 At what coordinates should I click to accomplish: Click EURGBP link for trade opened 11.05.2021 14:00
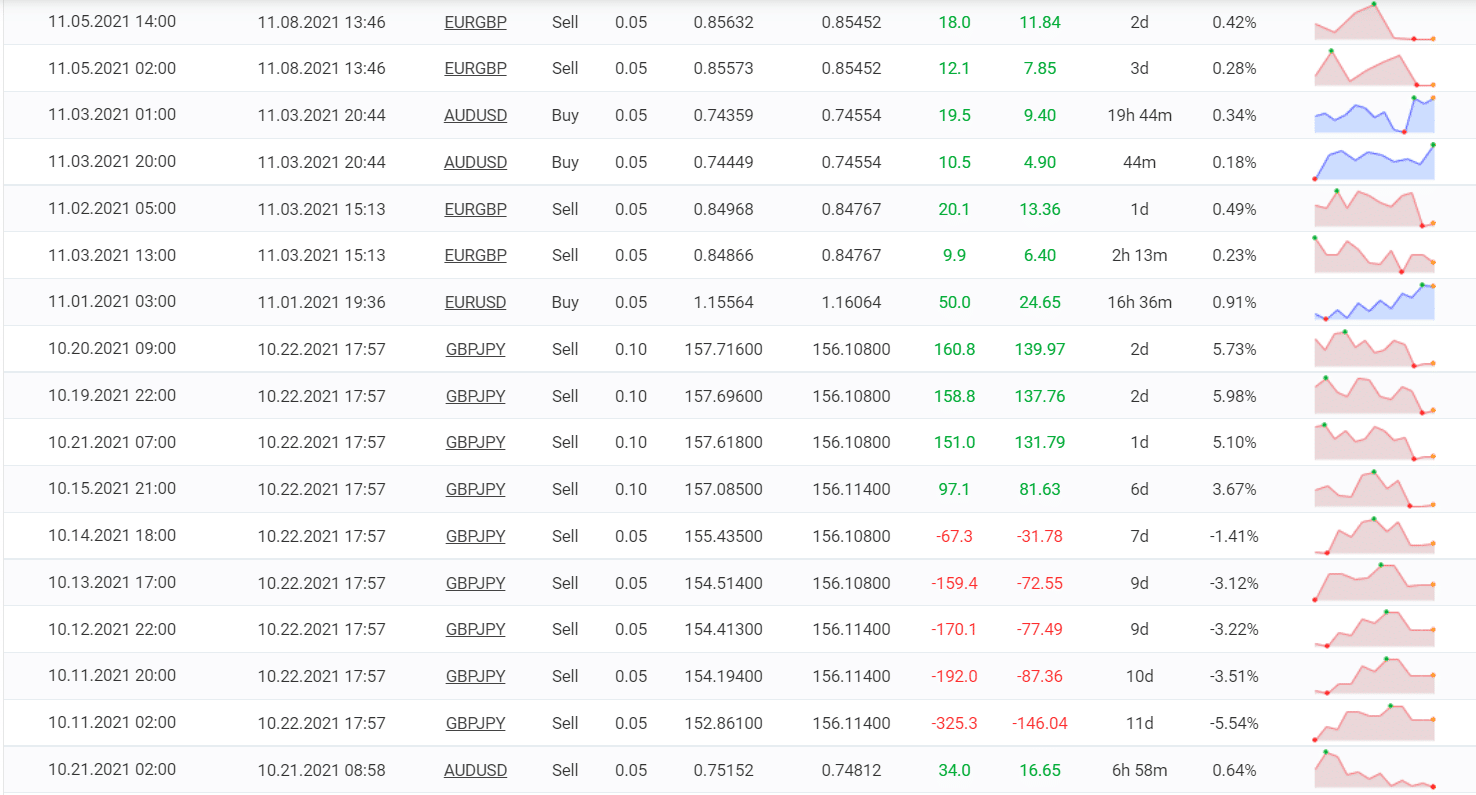click(x=475, y=22)
